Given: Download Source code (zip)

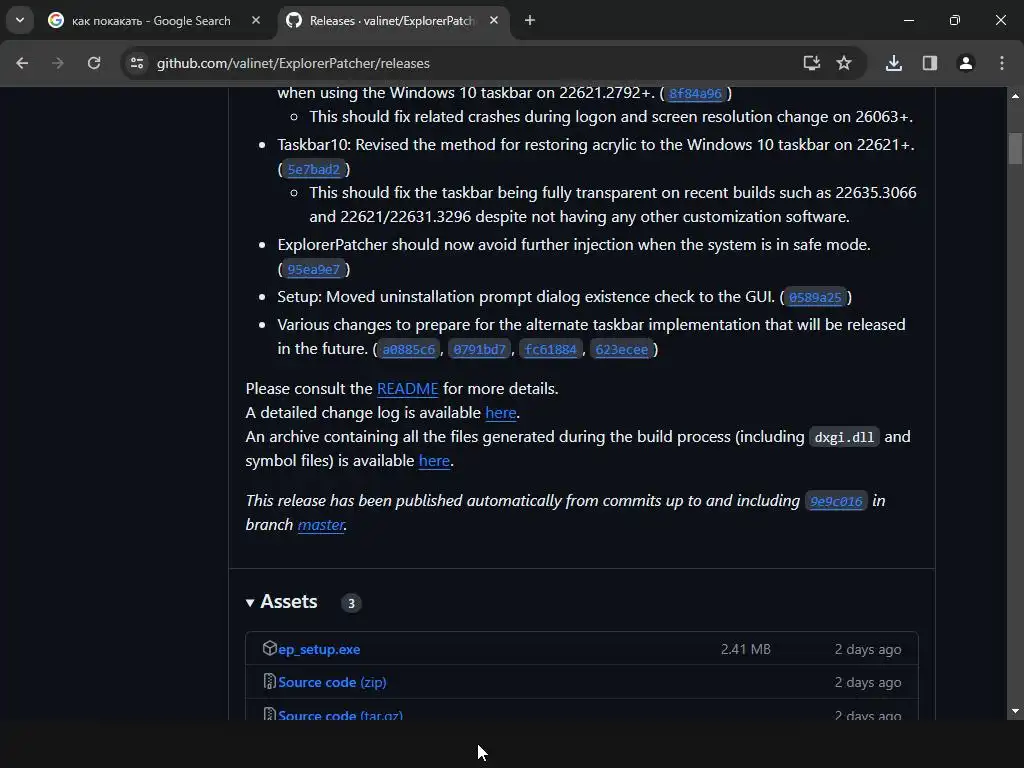Looking at the screenshot, I should click(x=332, y=682).
